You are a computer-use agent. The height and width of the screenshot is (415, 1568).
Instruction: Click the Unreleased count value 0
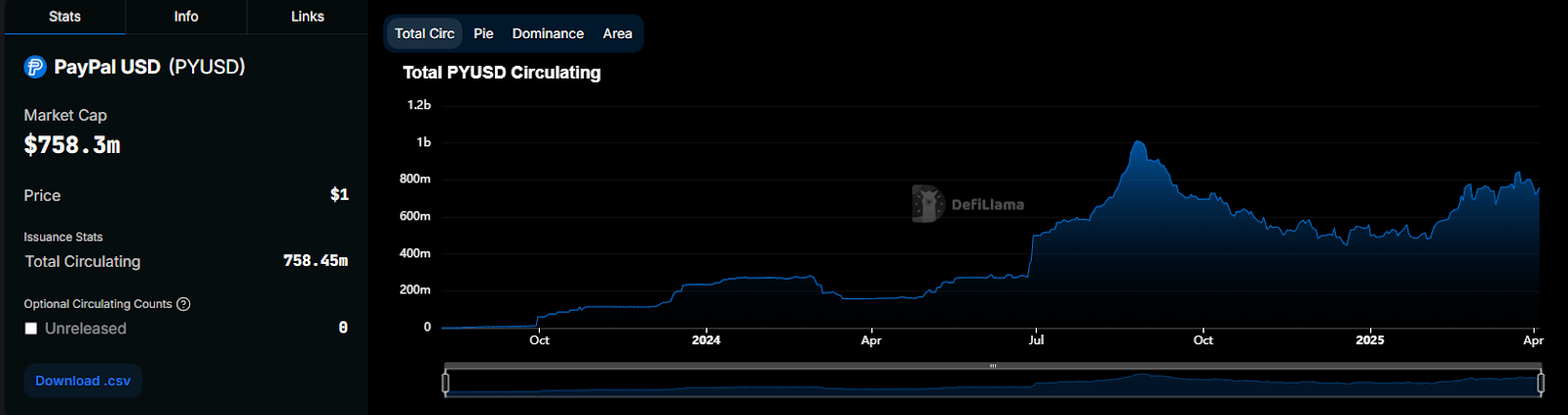[343, 328]
